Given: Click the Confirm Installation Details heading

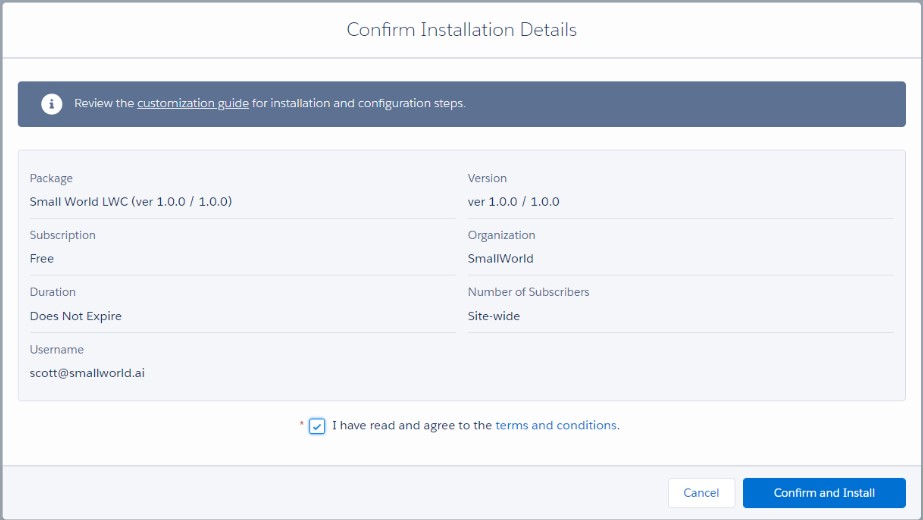Looking at the screenshot, I should point(461,30).
